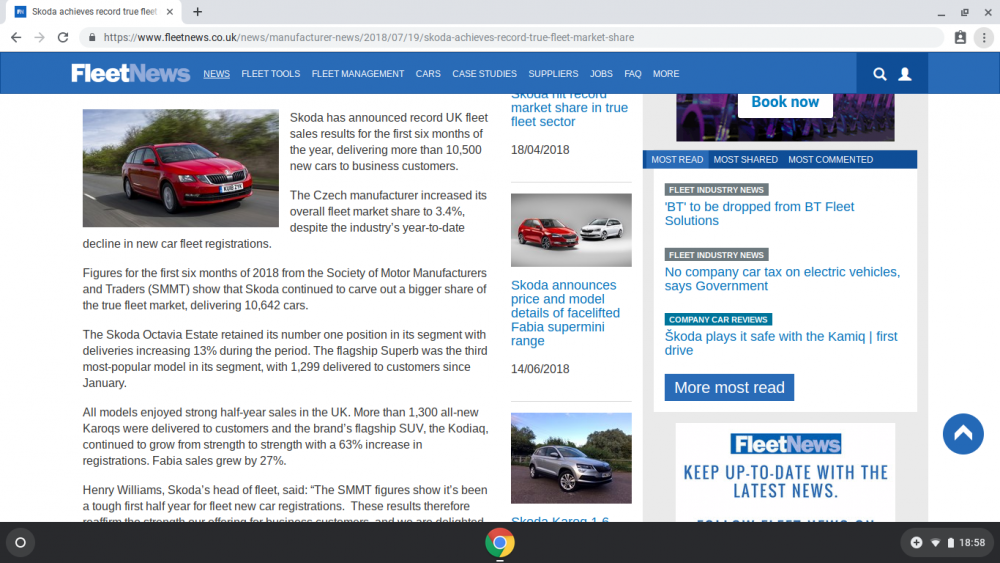Open the browser extension clipboard icon
Viewport: 1000px width, 563px height.
[960, 38]
